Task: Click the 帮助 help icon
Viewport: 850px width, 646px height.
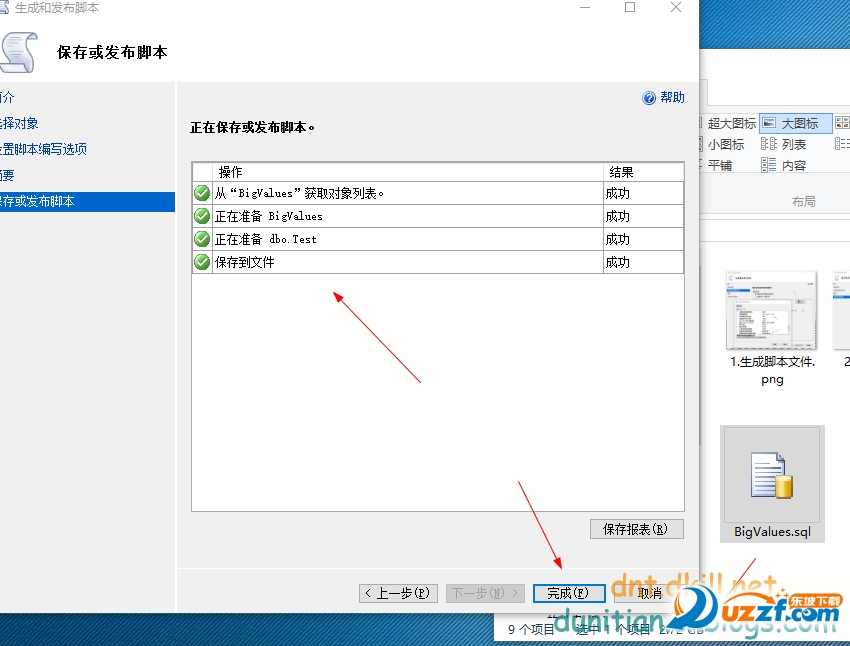Action: (x=650, y=98)
